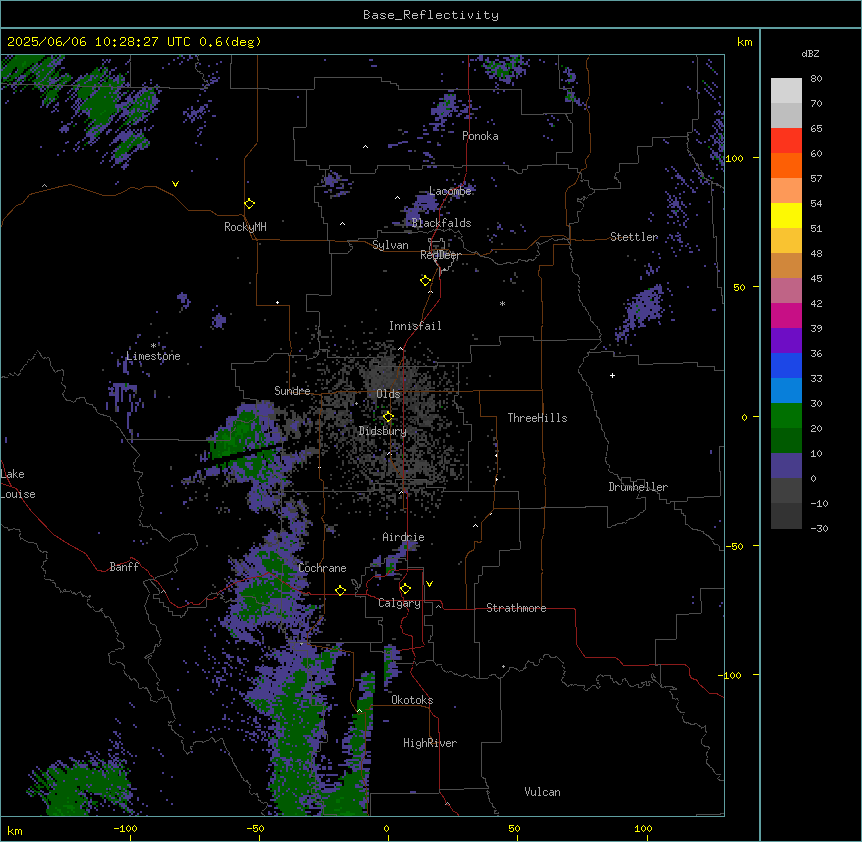
Task: Click the 80 value in dBZ legend
Action: click(816, 79)
